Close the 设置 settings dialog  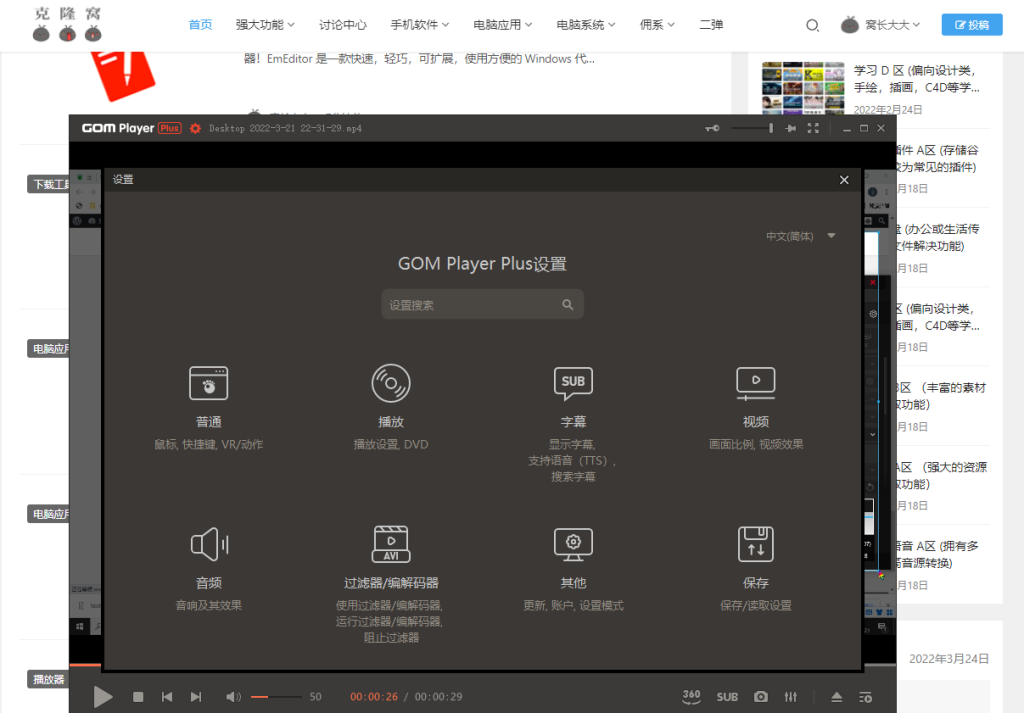pos(844,180)
